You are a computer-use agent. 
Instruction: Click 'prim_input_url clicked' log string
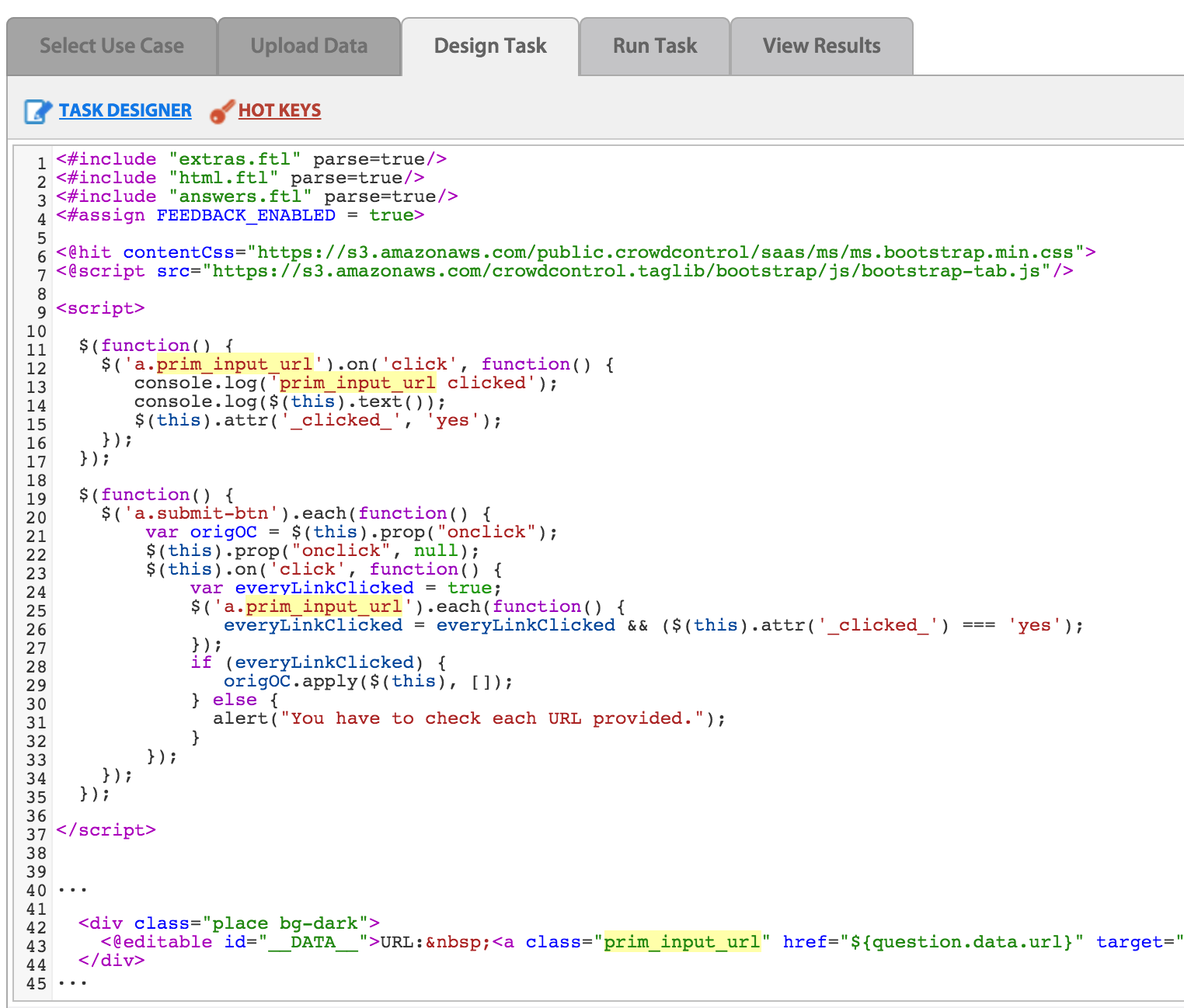tap(402, 383)
